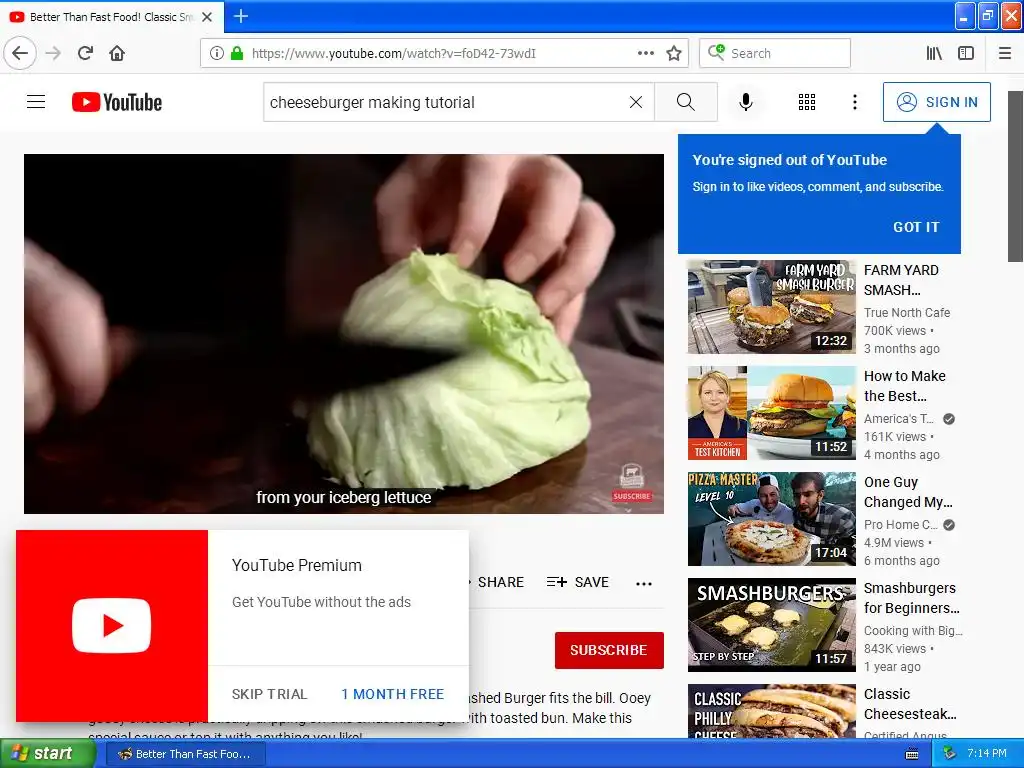
Task: Open more actions ellipsis under video
Action: point(644,583)
